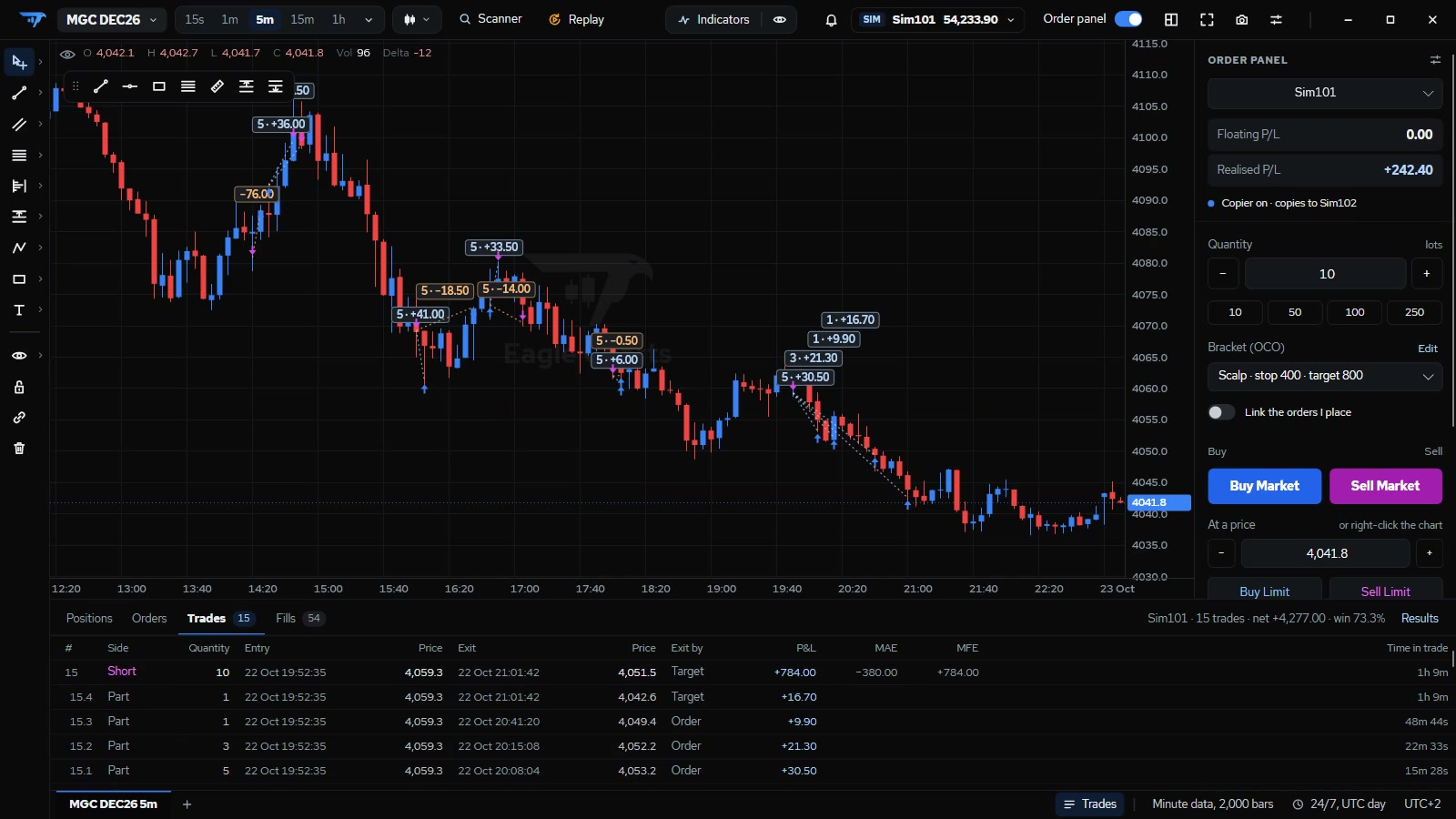
Task: Expand the Sim101 selector in order panel
Action: tap(1325, 93)
